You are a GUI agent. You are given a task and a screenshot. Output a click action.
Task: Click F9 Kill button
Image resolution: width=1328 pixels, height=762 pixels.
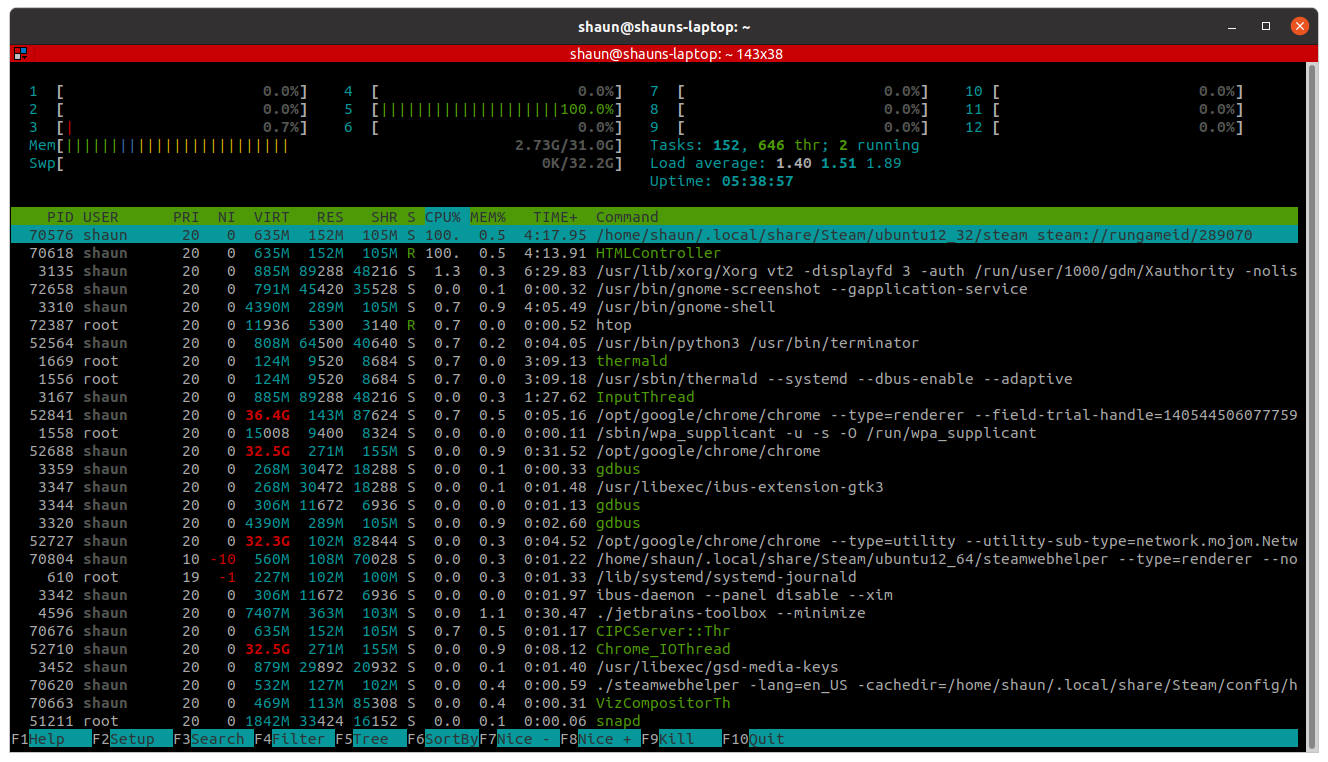681,739
